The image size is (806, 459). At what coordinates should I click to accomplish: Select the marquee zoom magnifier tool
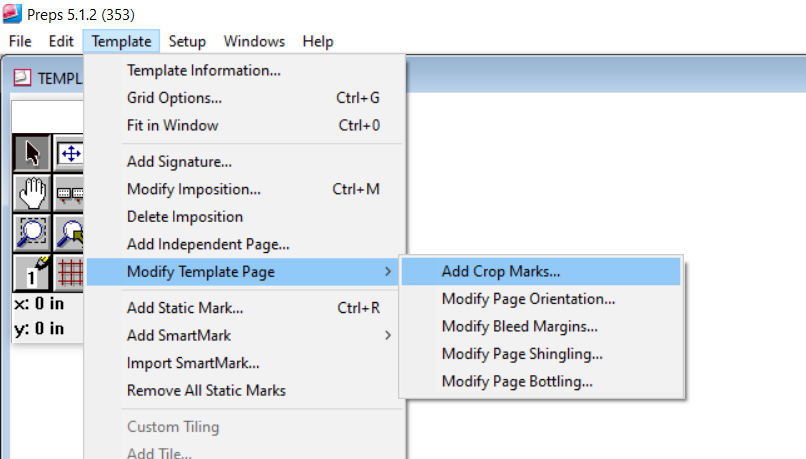(32, 233)
